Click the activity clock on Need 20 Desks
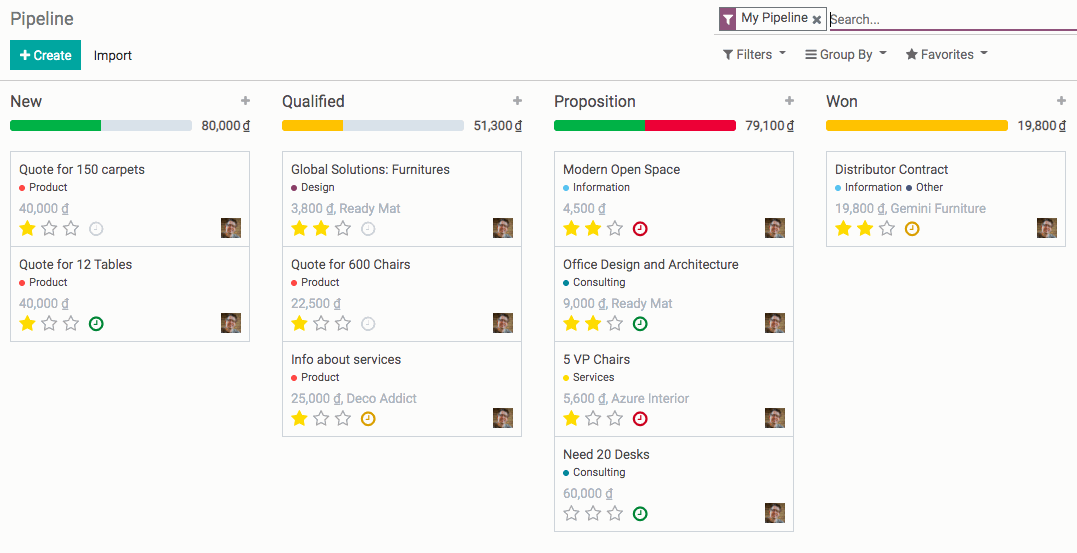The image size is (1077, 553). pos(640,514)
